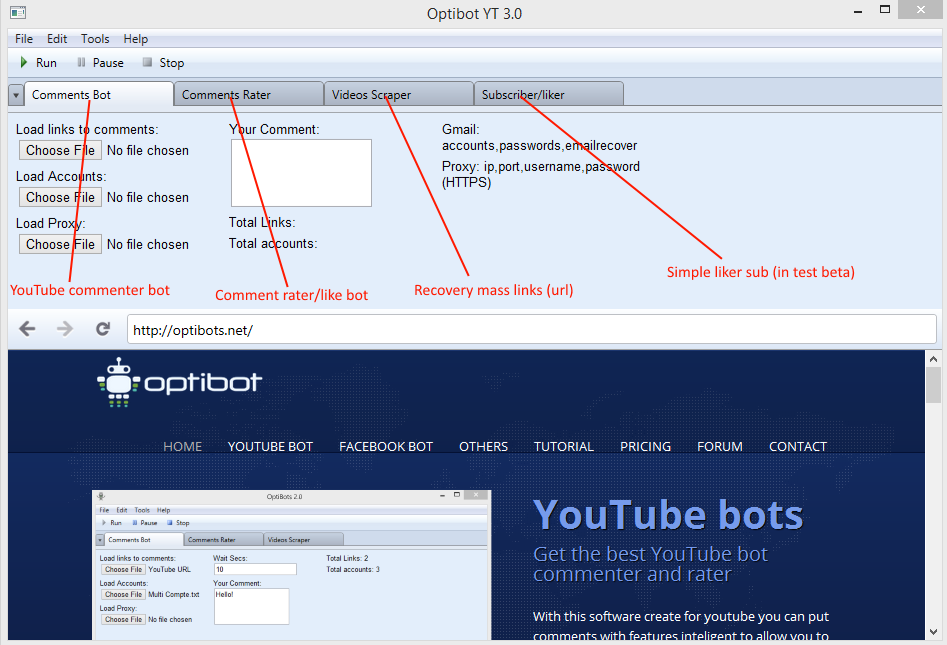Image resolution: width=947 pixels, height=645 pixels.
Task: Open the FORUM nav link
Action: (x=720, y=446)
